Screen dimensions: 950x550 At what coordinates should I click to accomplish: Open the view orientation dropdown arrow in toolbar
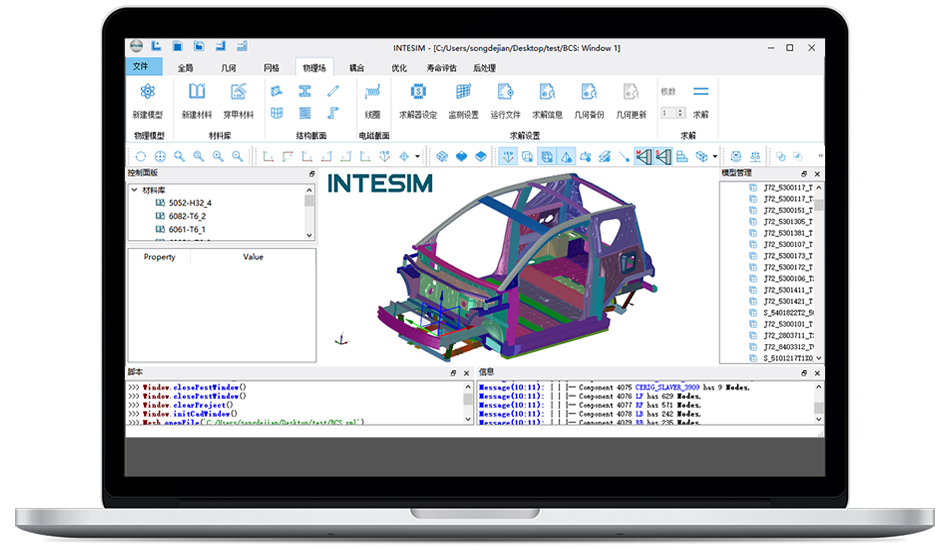tap(418, 156)
